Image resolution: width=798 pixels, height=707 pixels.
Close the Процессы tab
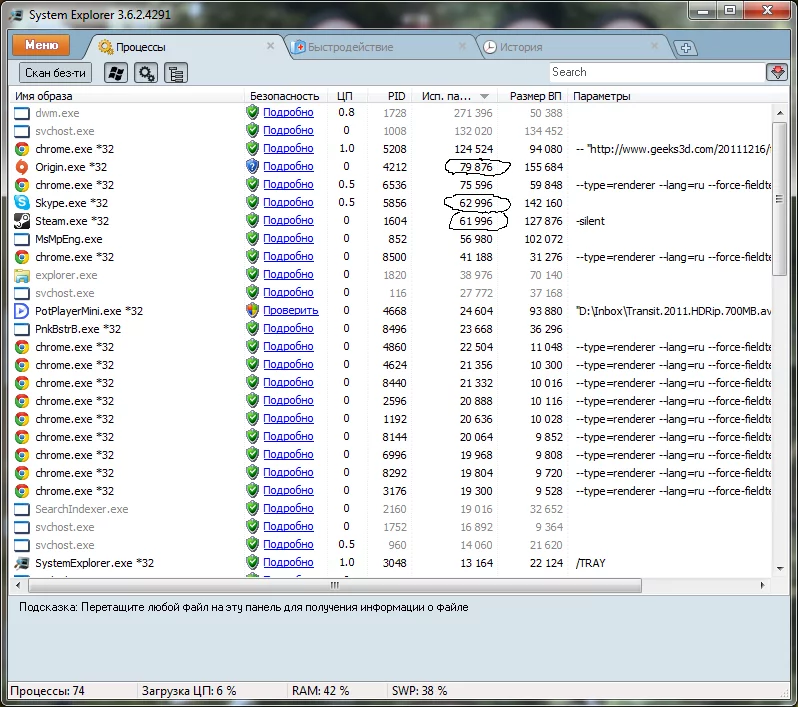coord(270,46)
